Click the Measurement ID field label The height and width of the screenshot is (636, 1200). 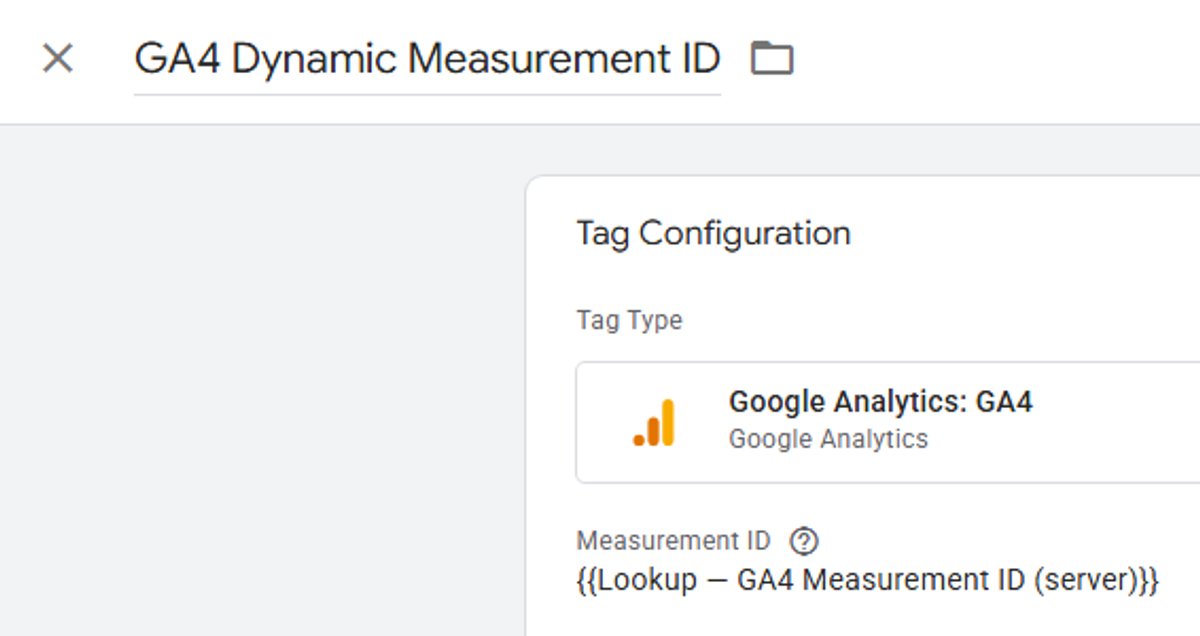click(673, 541)
